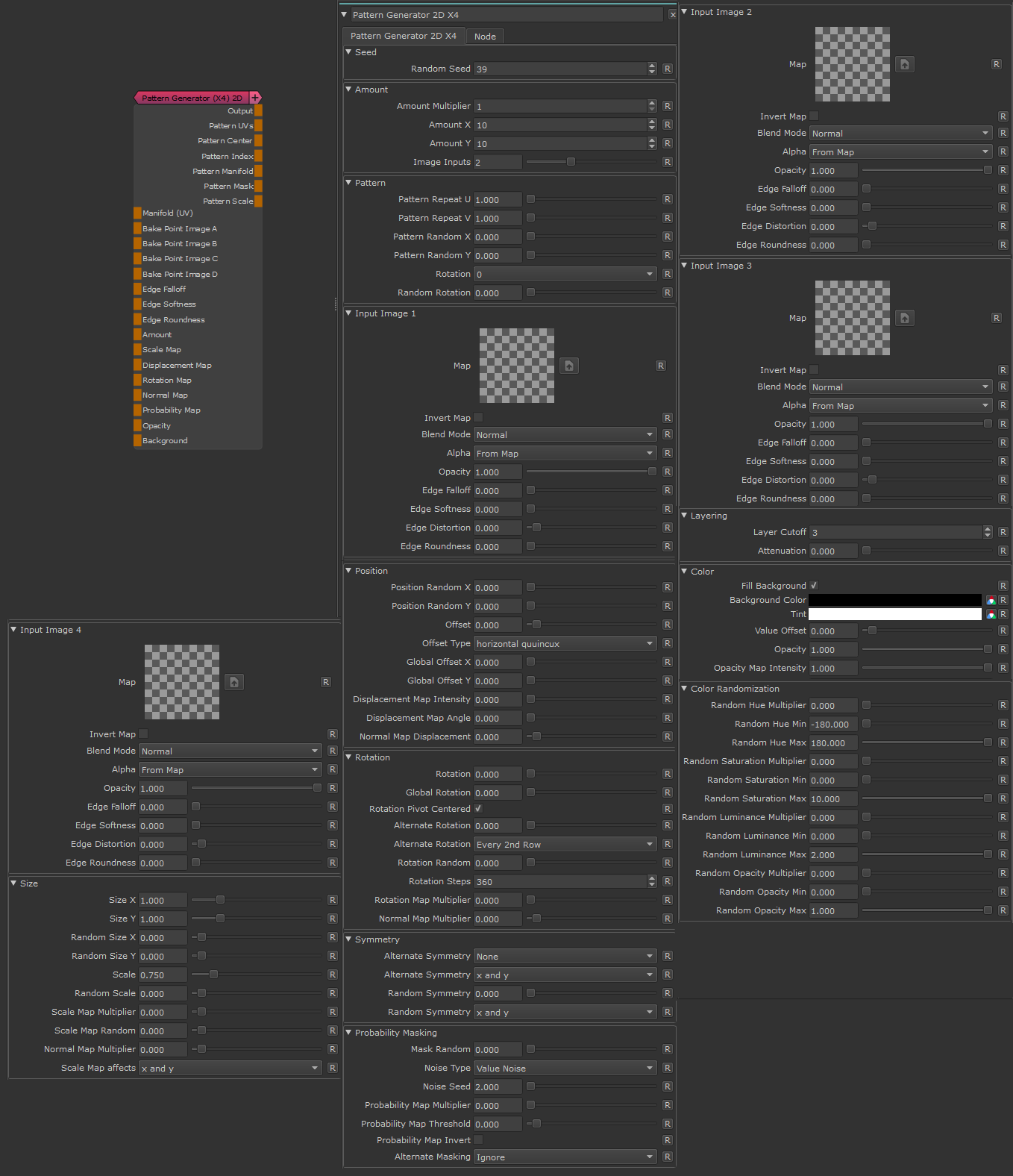Viewport: 1013px width, 1176px height.
Task: Click the plus icon on Pattern Generator node
Action: click(x=255, y=98)
